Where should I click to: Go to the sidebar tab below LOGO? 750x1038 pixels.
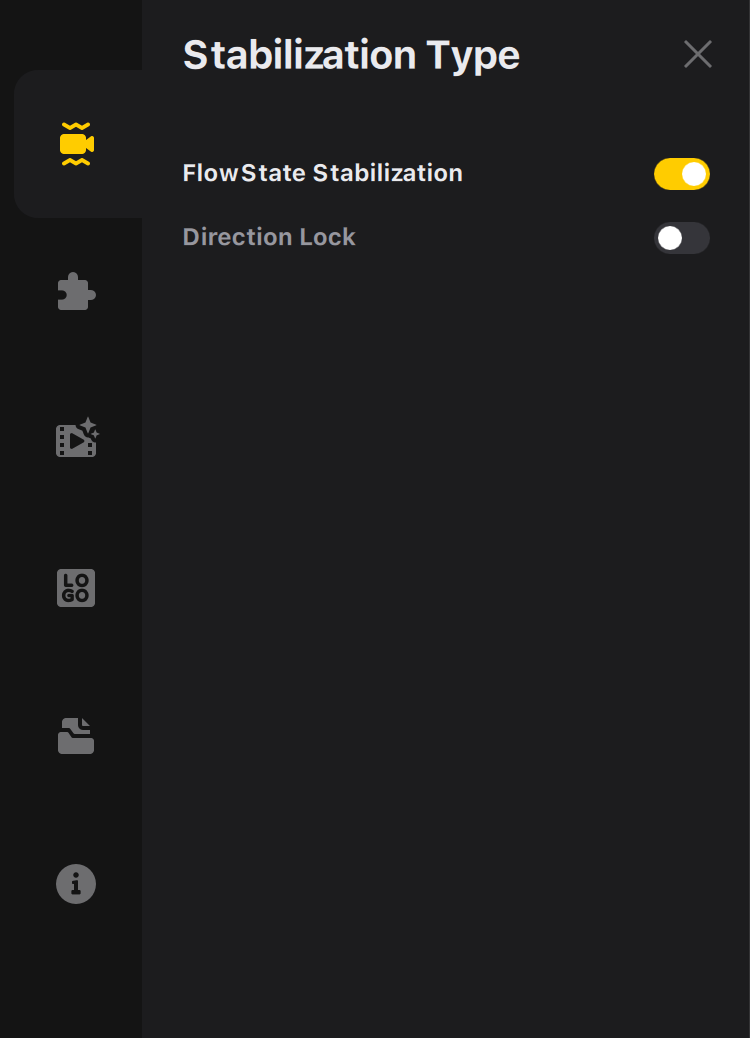point(76,735)
